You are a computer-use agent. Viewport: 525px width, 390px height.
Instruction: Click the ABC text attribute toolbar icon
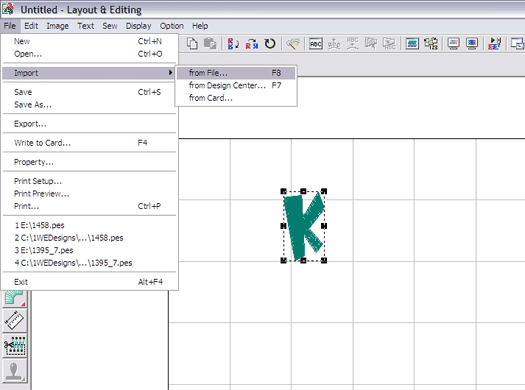click(316, 44)
